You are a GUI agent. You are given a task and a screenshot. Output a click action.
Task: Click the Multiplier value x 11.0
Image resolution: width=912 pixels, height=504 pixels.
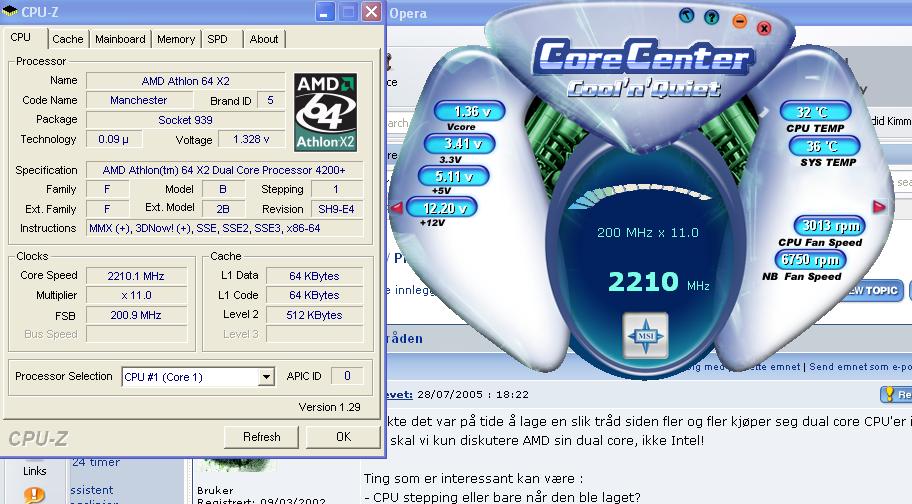136,295
